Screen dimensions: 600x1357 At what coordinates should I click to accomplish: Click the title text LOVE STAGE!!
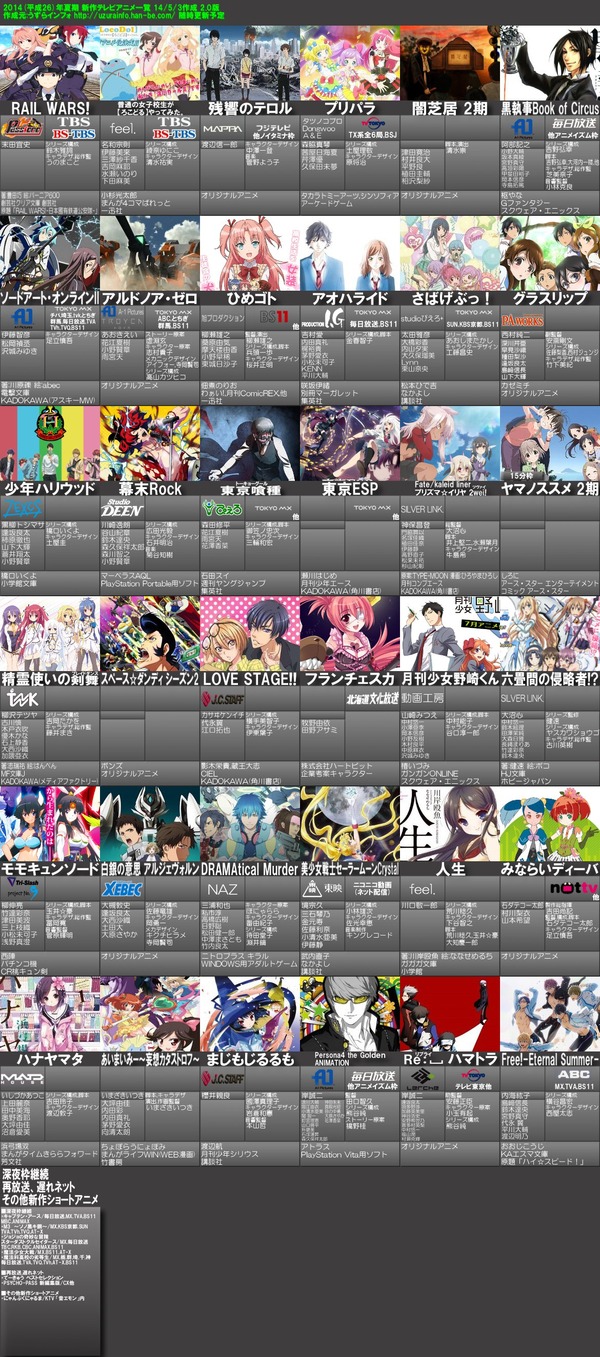point(250,678)
